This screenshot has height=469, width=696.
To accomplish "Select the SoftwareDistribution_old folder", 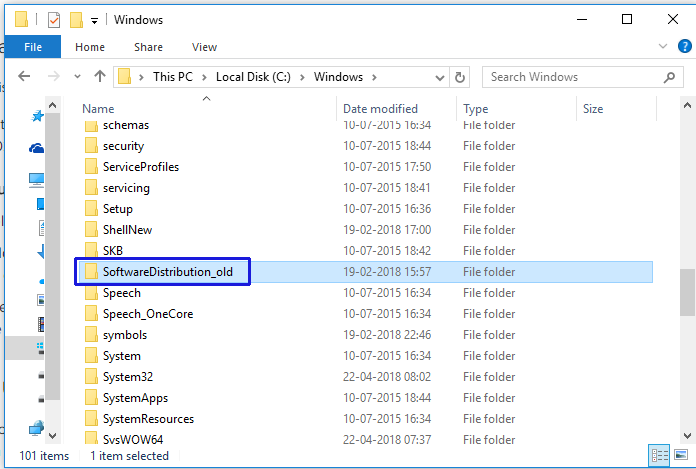I will pos(364,272).
